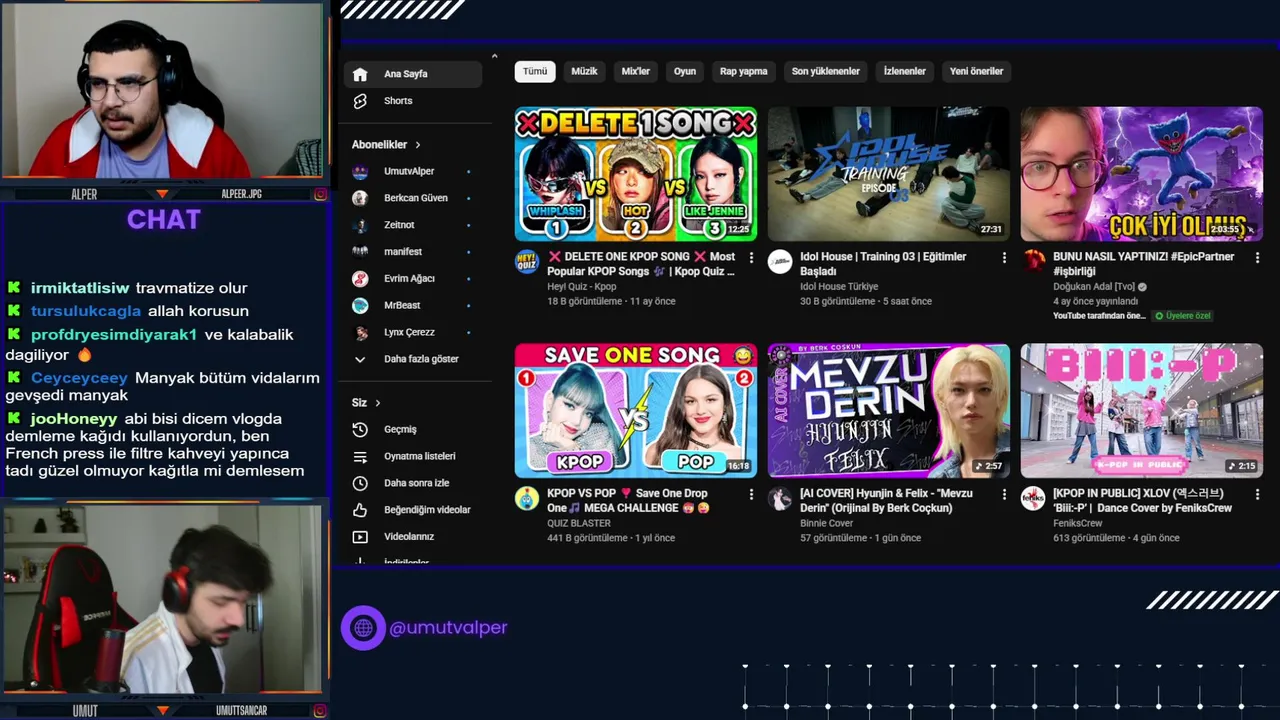The image size is (1280, 720).
Task: Select the Yeni öneriler filter chip
Action: [976, 71]
